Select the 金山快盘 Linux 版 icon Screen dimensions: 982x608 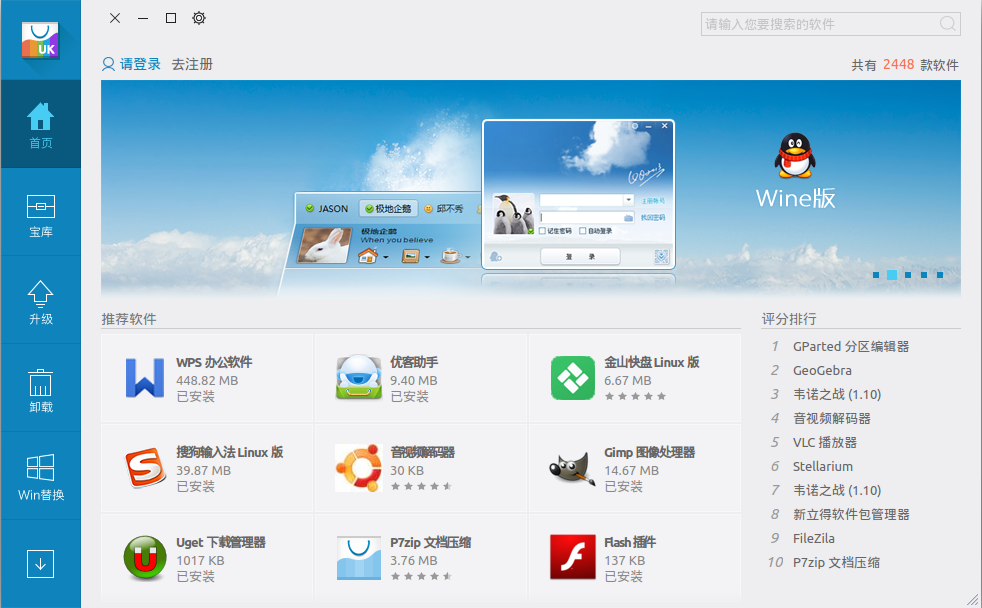pyautogui.click(x=573, y=378)
